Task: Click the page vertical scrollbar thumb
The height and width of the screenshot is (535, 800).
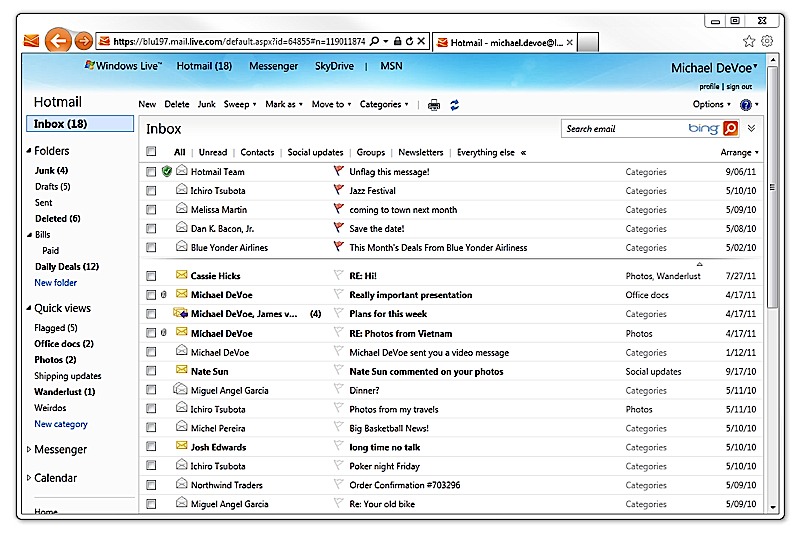Action: [772, 187]
